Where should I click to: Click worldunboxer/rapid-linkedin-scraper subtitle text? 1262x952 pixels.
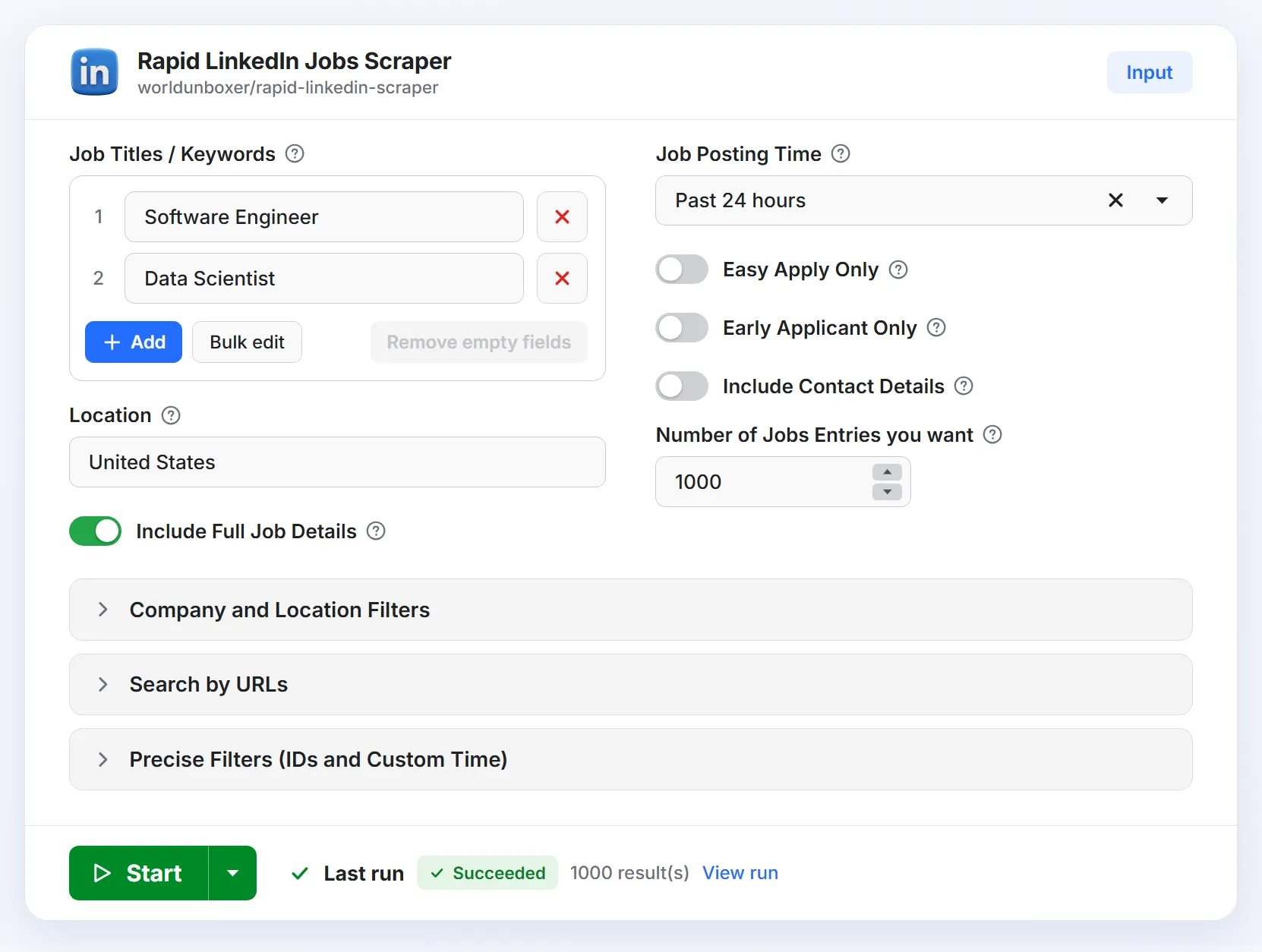point(288,88)
